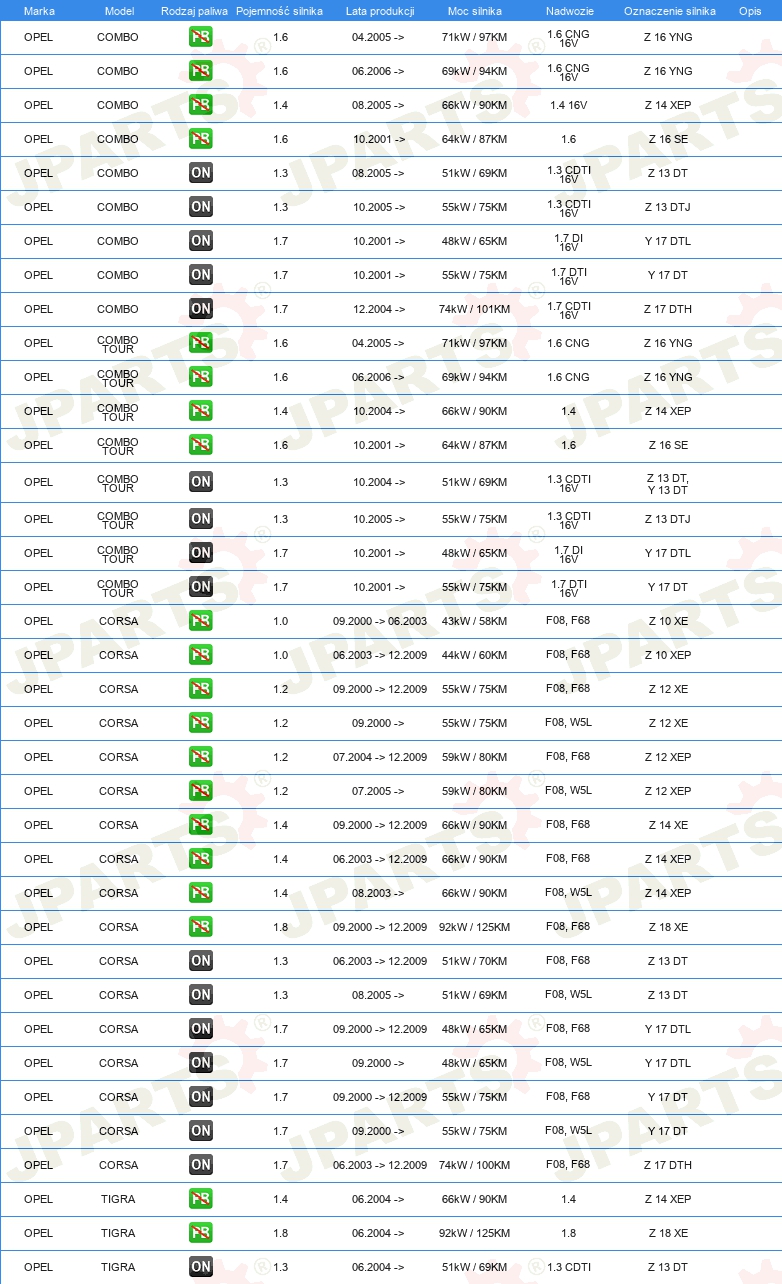
Task: Click the Marka column header
Action: pos(39,11)
